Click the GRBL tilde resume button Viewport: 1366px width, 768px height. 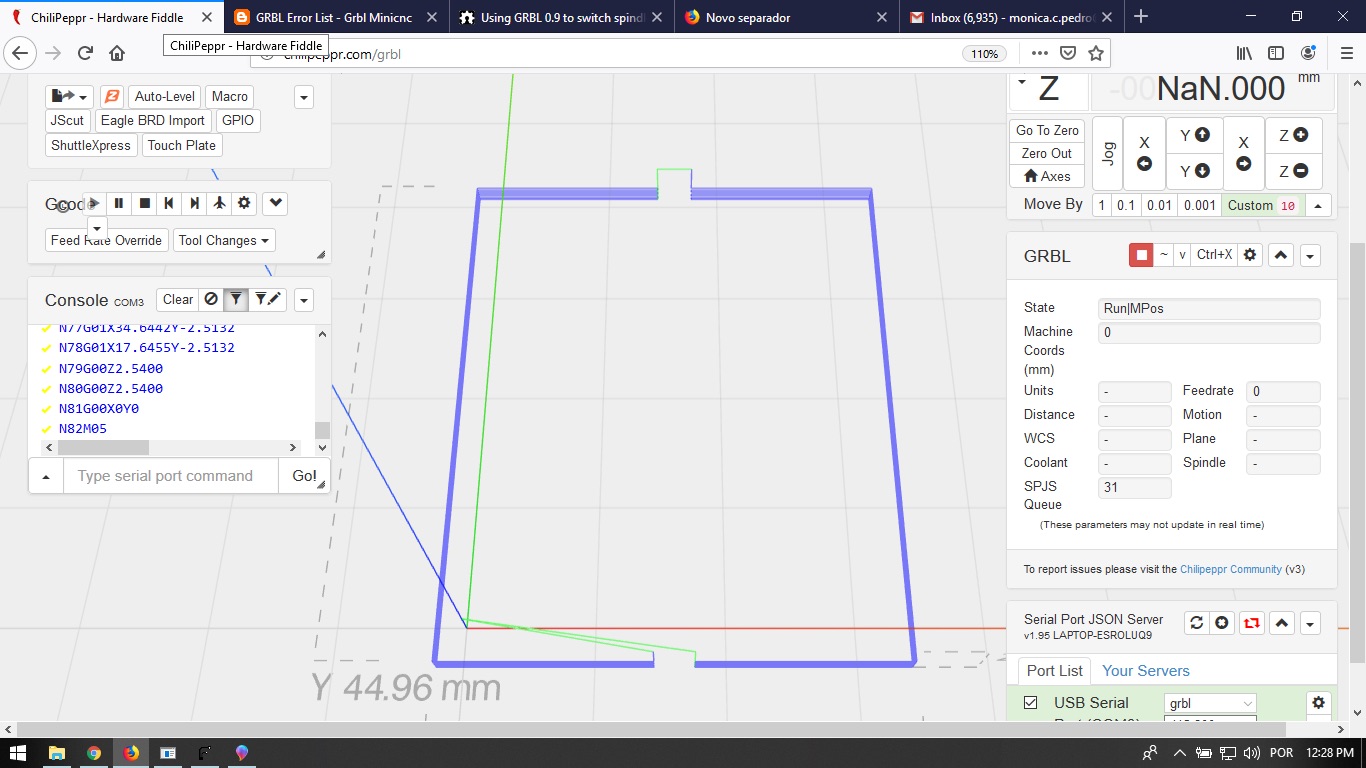[1164, 255]
